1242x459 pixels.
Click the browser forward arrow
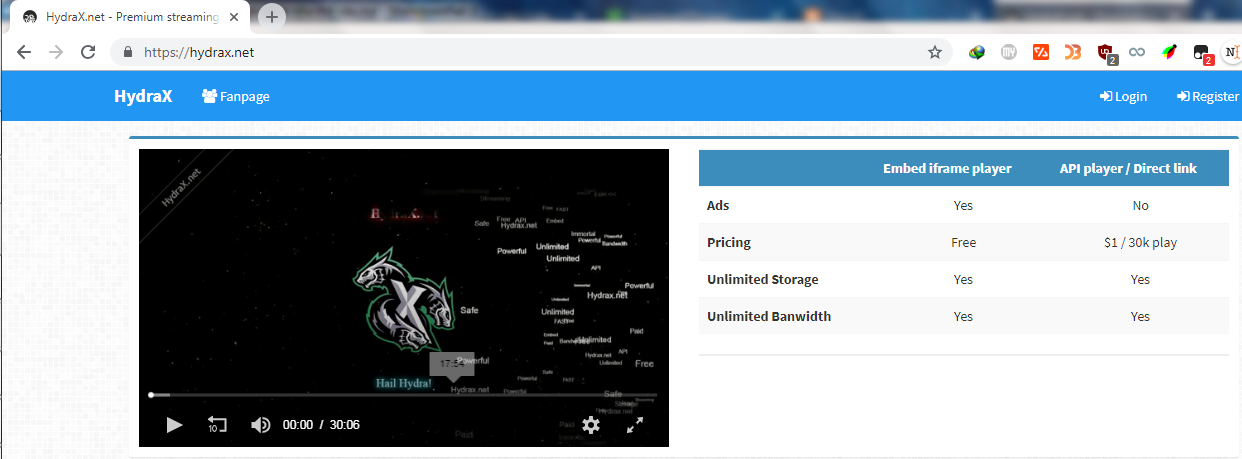coord(56,52)
